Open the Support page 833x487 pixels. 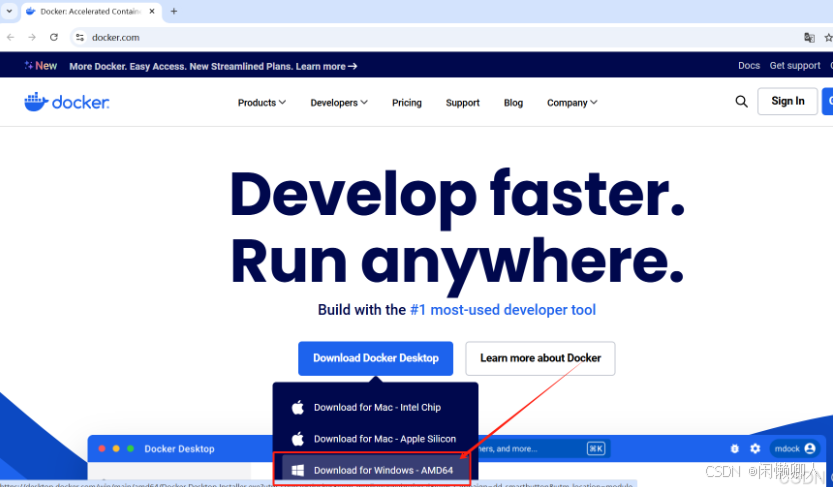coord(463,102)
